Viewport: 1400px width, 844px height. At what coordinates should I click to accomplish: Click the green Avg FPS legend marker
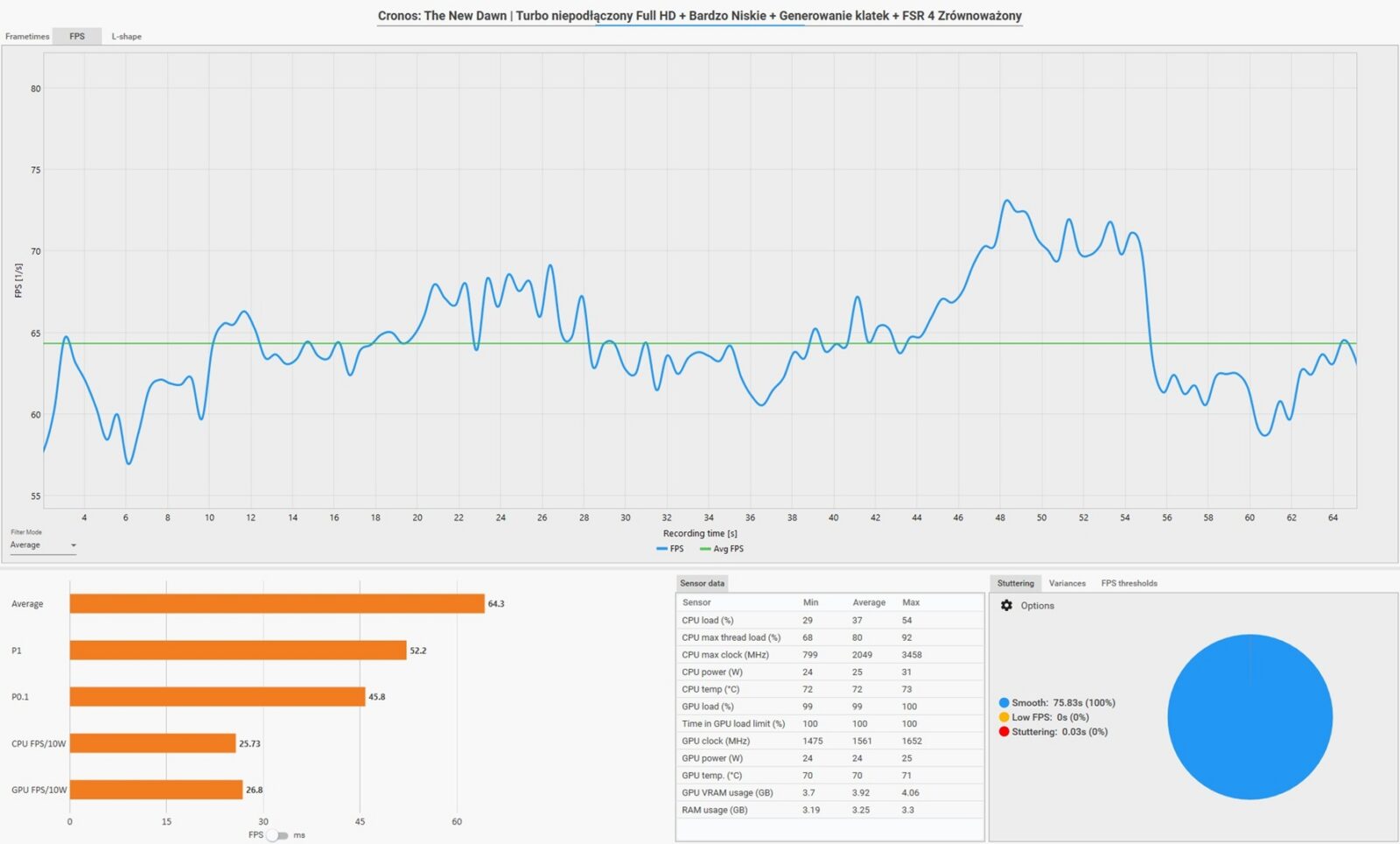pyautogui.click(x=705, y=549)
